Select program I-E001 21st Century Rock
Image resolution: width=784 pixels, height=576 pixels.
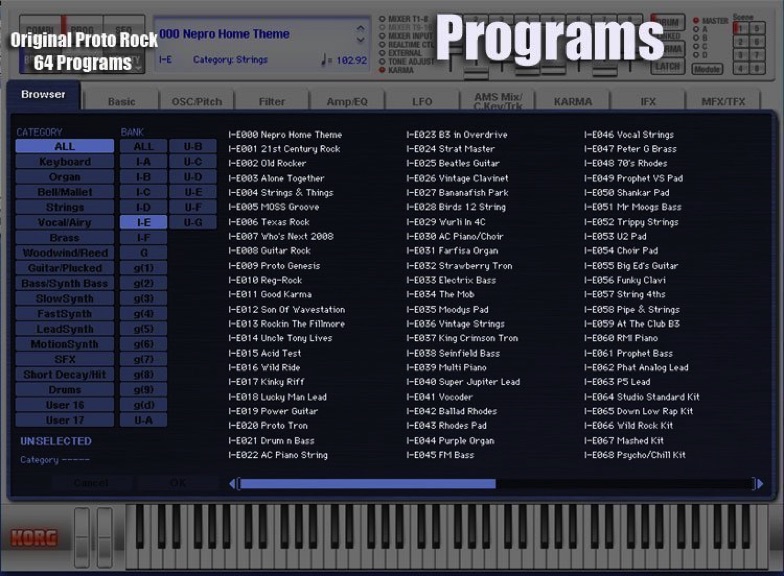284,149
